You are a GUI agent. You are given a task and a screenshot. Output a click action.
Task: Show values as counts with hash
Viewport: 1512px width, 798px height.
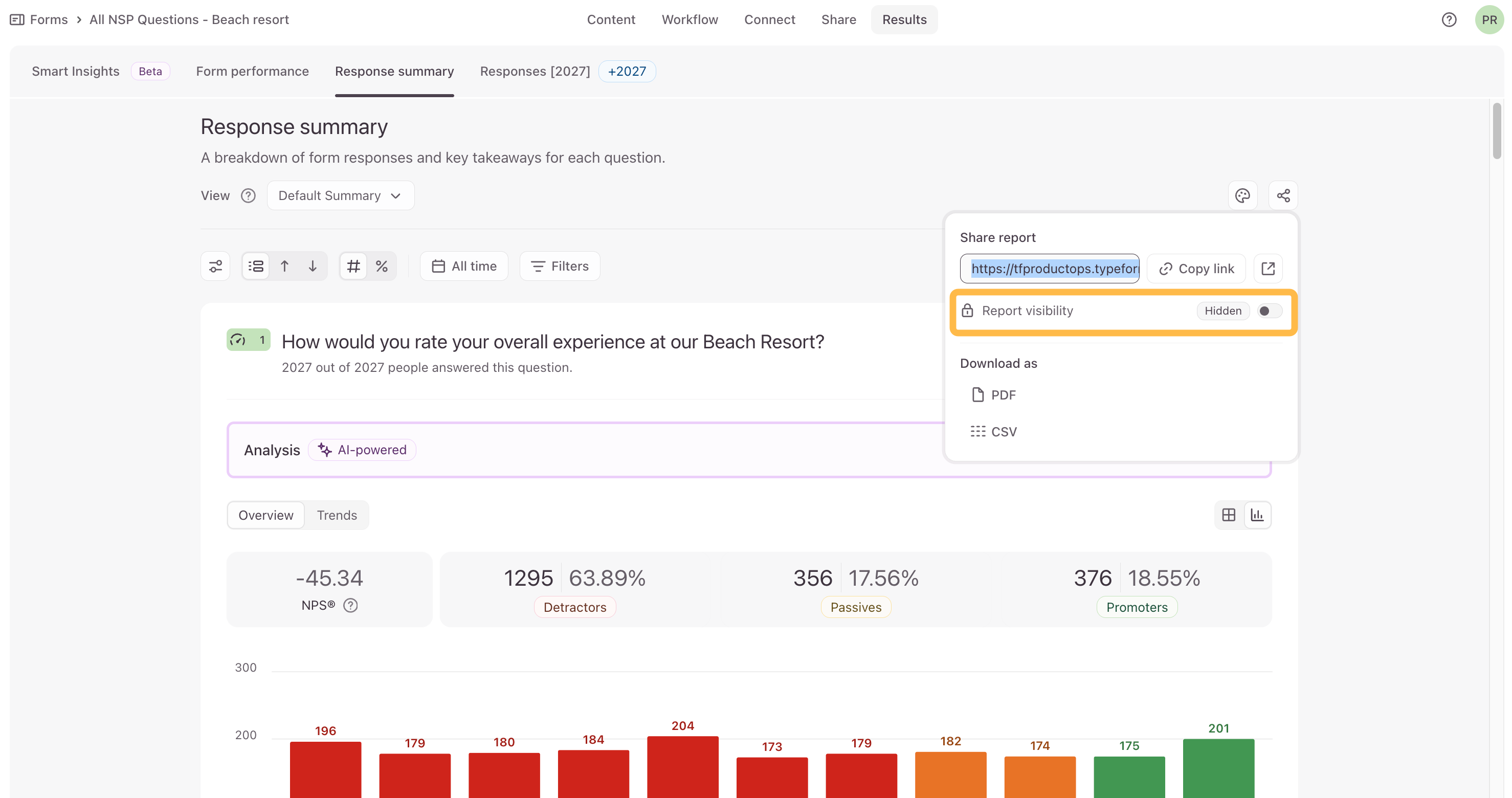pyautogui.click(x=353, y=266)
